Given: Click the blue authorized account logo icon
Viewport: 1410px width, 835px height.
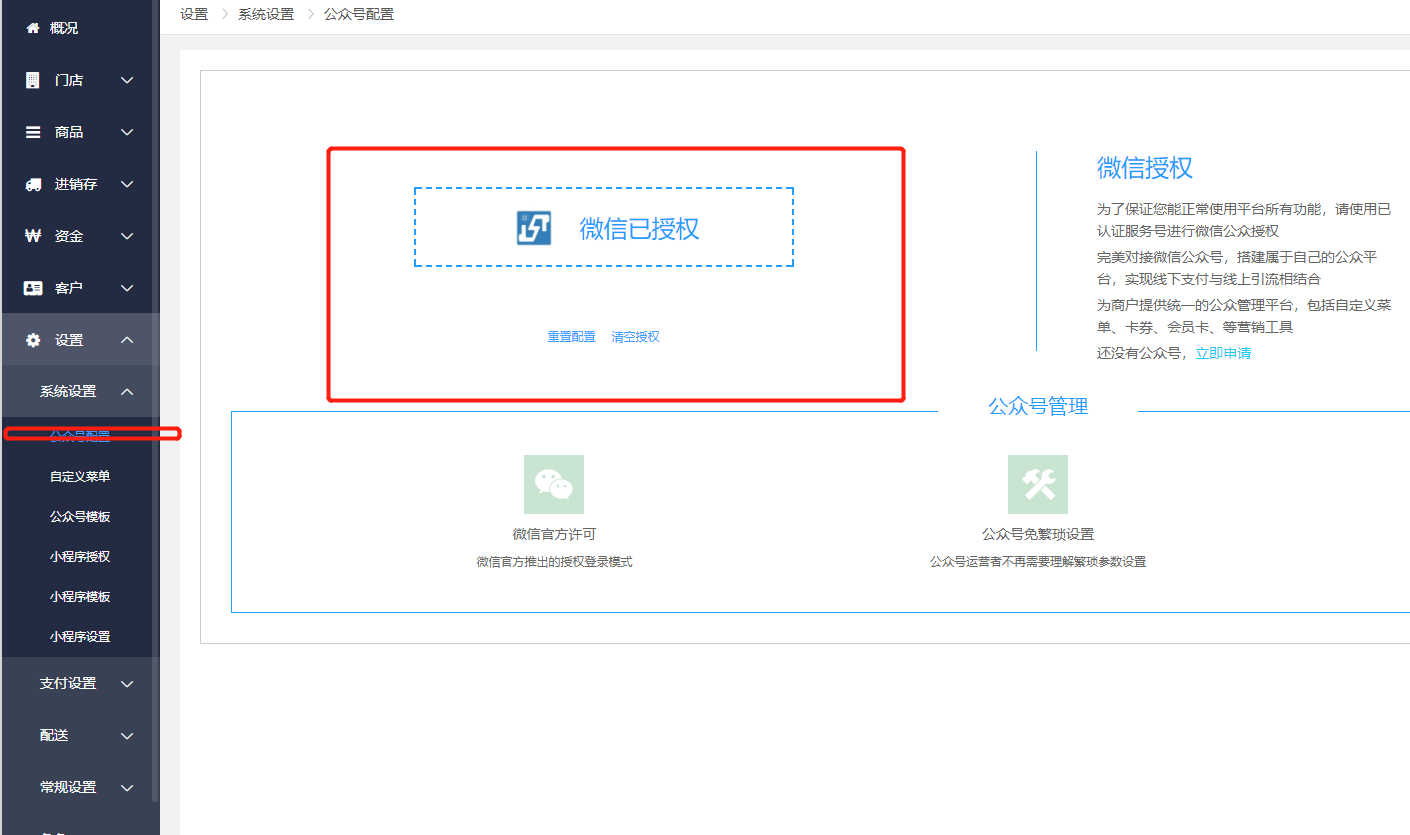Looking at the screenshot, I should pyautogui.click(x=533, y=228).
